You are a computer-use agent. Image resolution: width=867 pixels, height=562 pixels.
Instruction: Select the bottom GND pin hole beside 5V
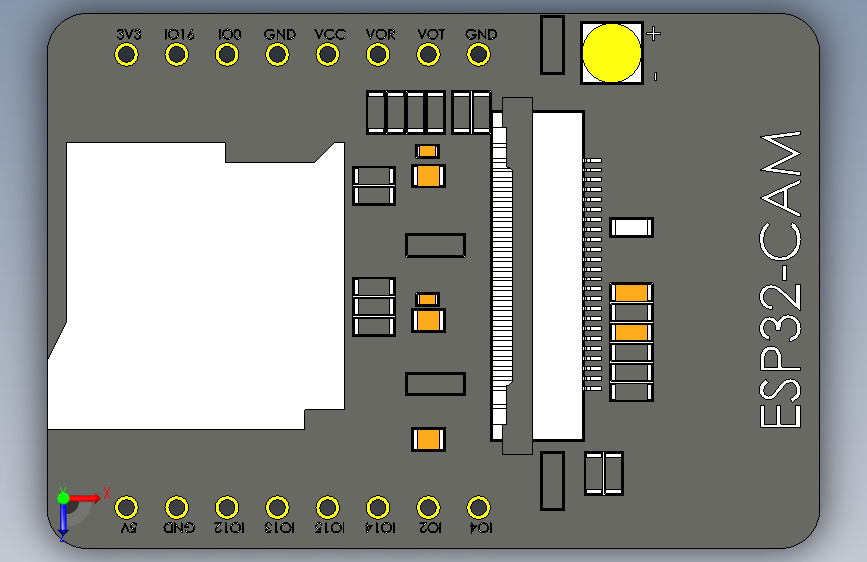click(177, 507)
